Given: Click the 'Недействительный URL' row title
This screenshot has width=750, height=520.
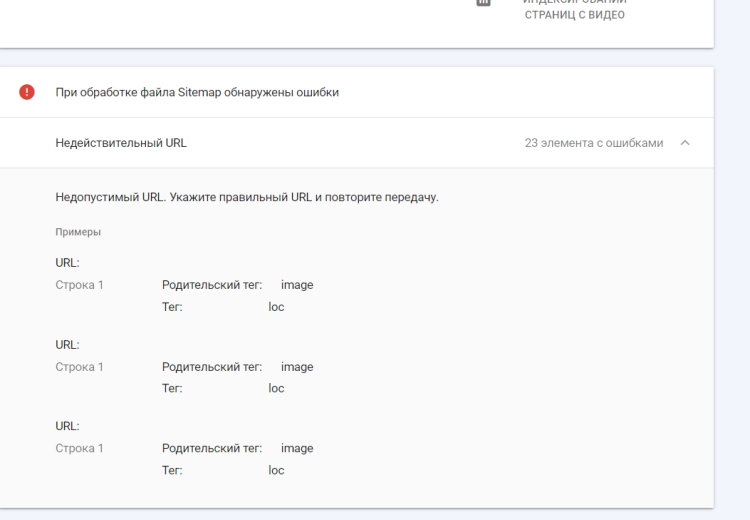Looking at the screenshot, I should 121,143.
